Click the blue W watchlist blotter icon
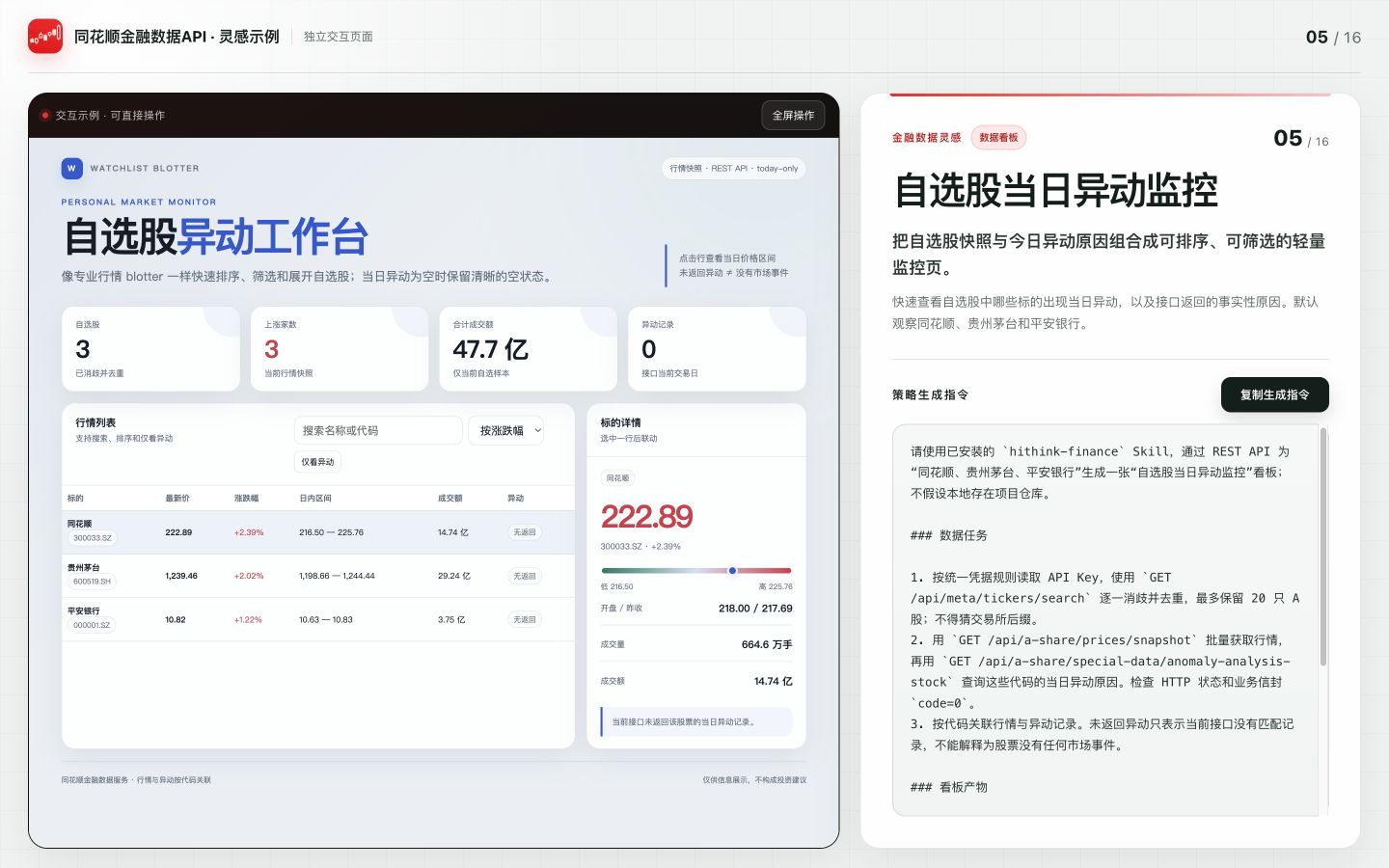 click(71, 168)
